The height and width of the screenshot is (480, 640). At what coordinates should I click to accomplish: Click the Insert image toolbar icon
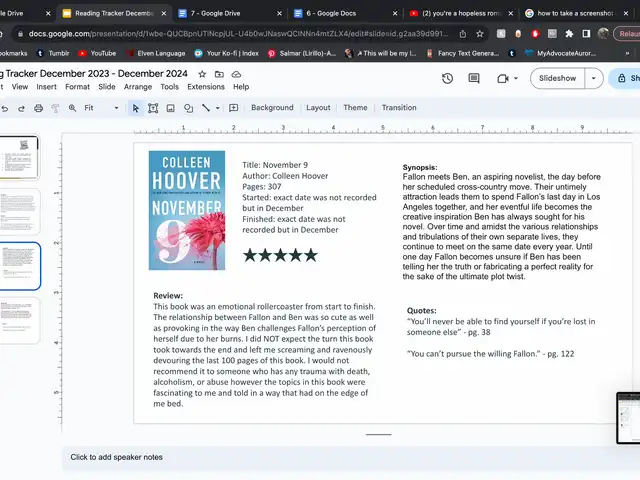[x=170, y=108]
